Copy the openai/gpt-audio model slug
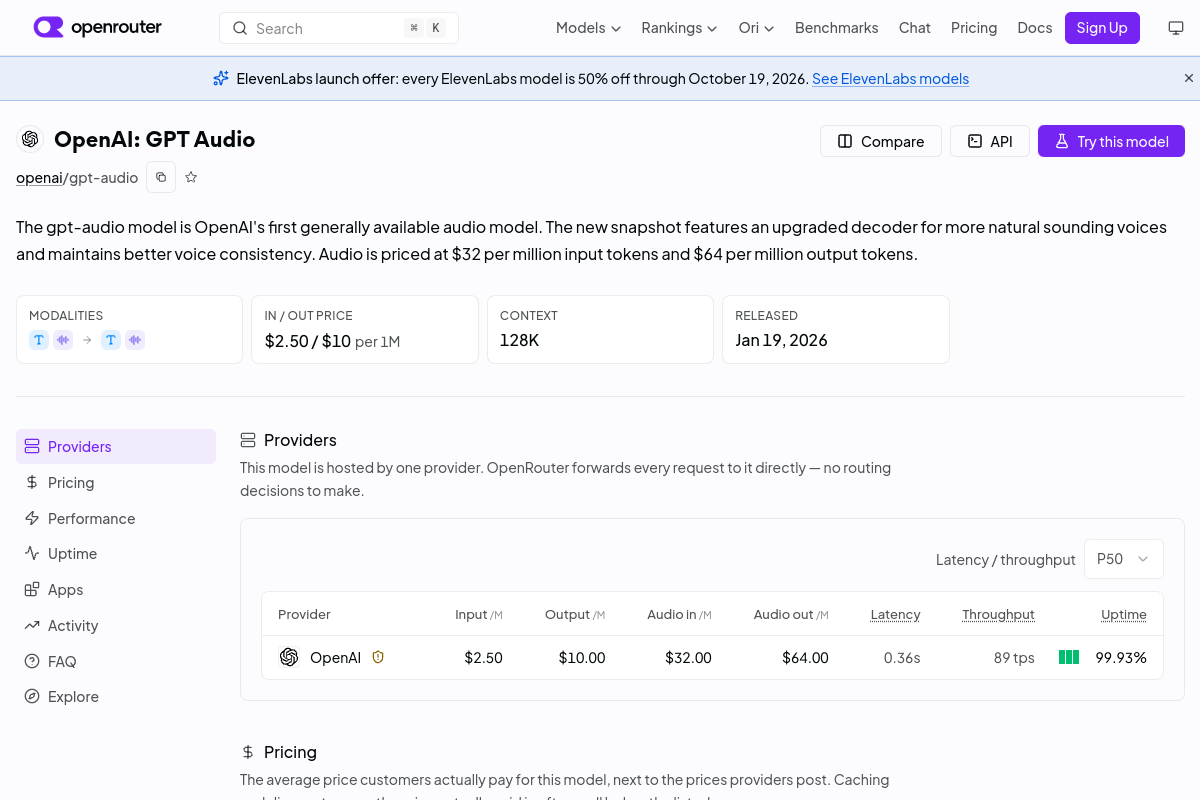This screenshot has height=800, width=1200. 161,177
